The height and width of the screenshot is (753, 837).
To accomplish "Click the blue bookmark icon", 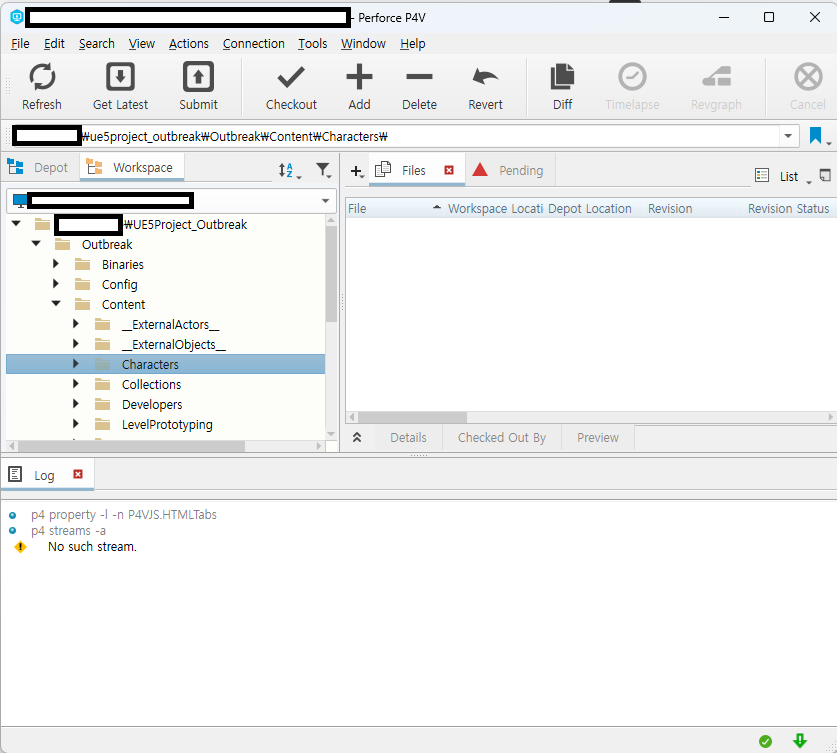I will [x=815, y=136].
